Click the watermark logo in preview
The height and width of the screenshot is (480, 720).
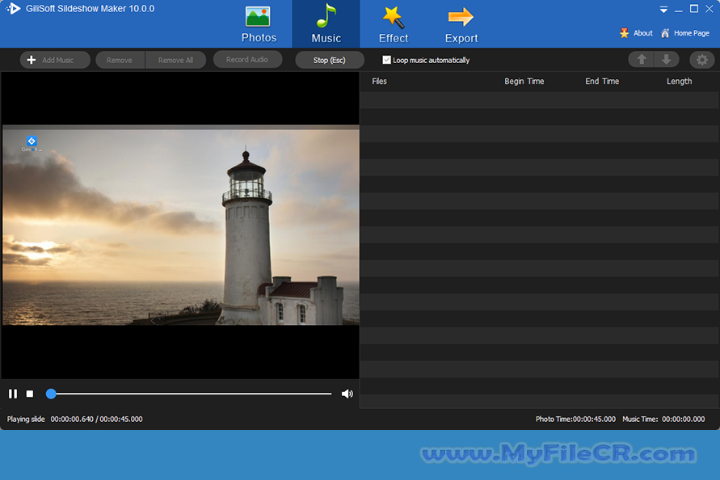(31, 143)
